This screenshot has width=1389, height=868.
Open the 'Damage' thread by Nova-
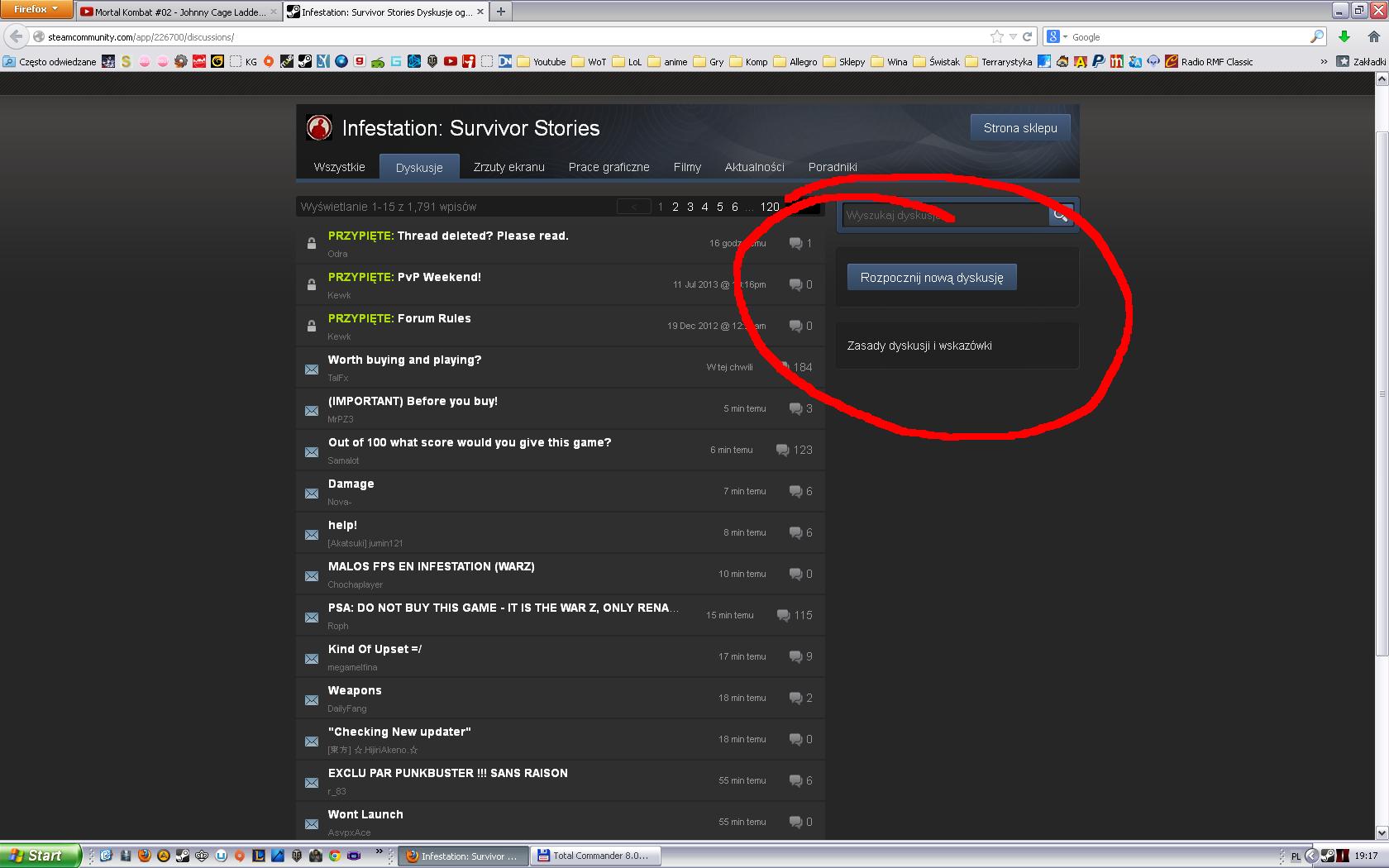pos(351,484)
